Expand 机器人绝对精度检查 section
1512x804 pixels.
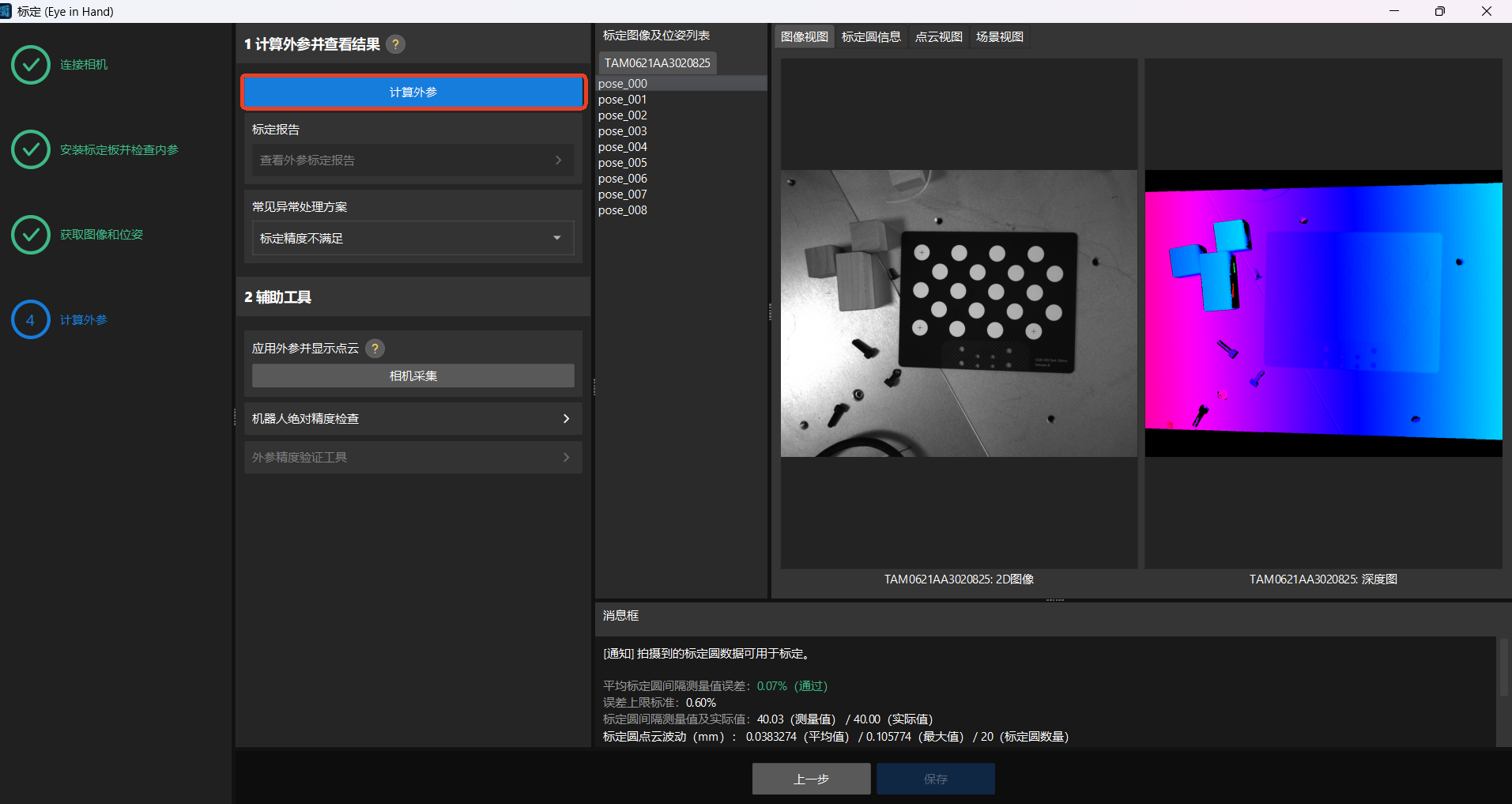coord(413,419)
